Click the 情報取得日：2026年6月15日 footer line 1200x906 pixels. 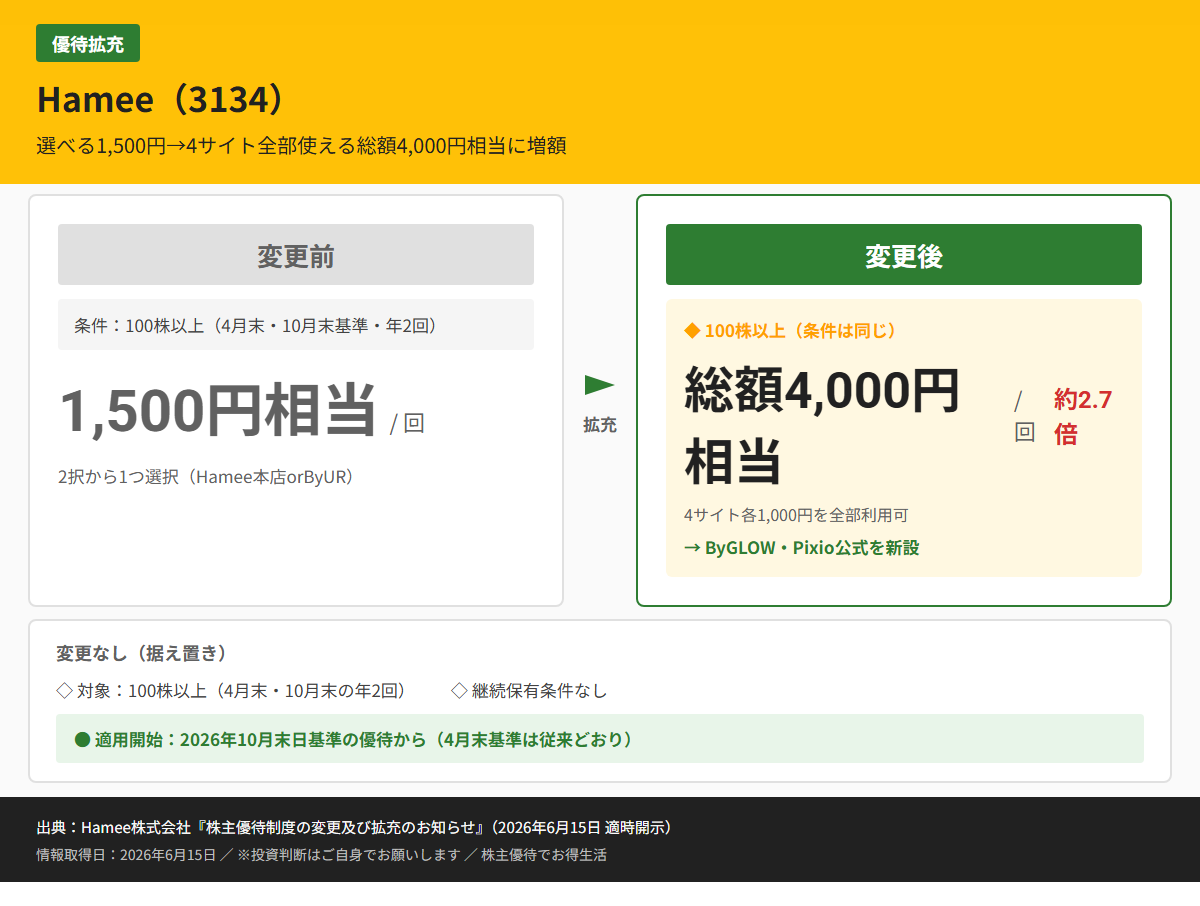(x=321, y=855)
